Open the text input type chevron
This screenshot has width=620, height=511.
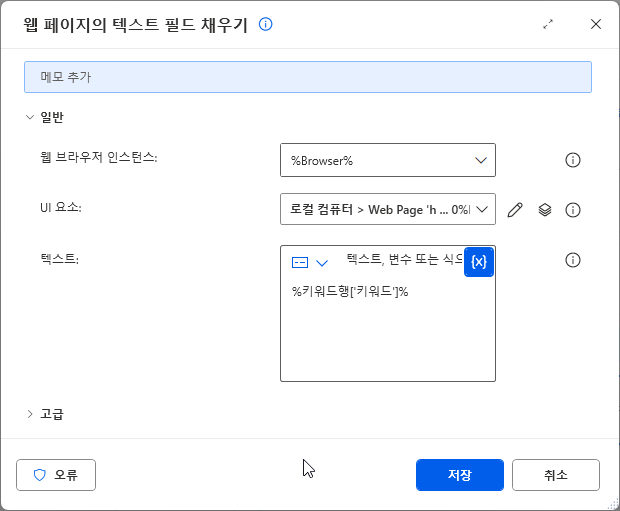tap(322, 263)
